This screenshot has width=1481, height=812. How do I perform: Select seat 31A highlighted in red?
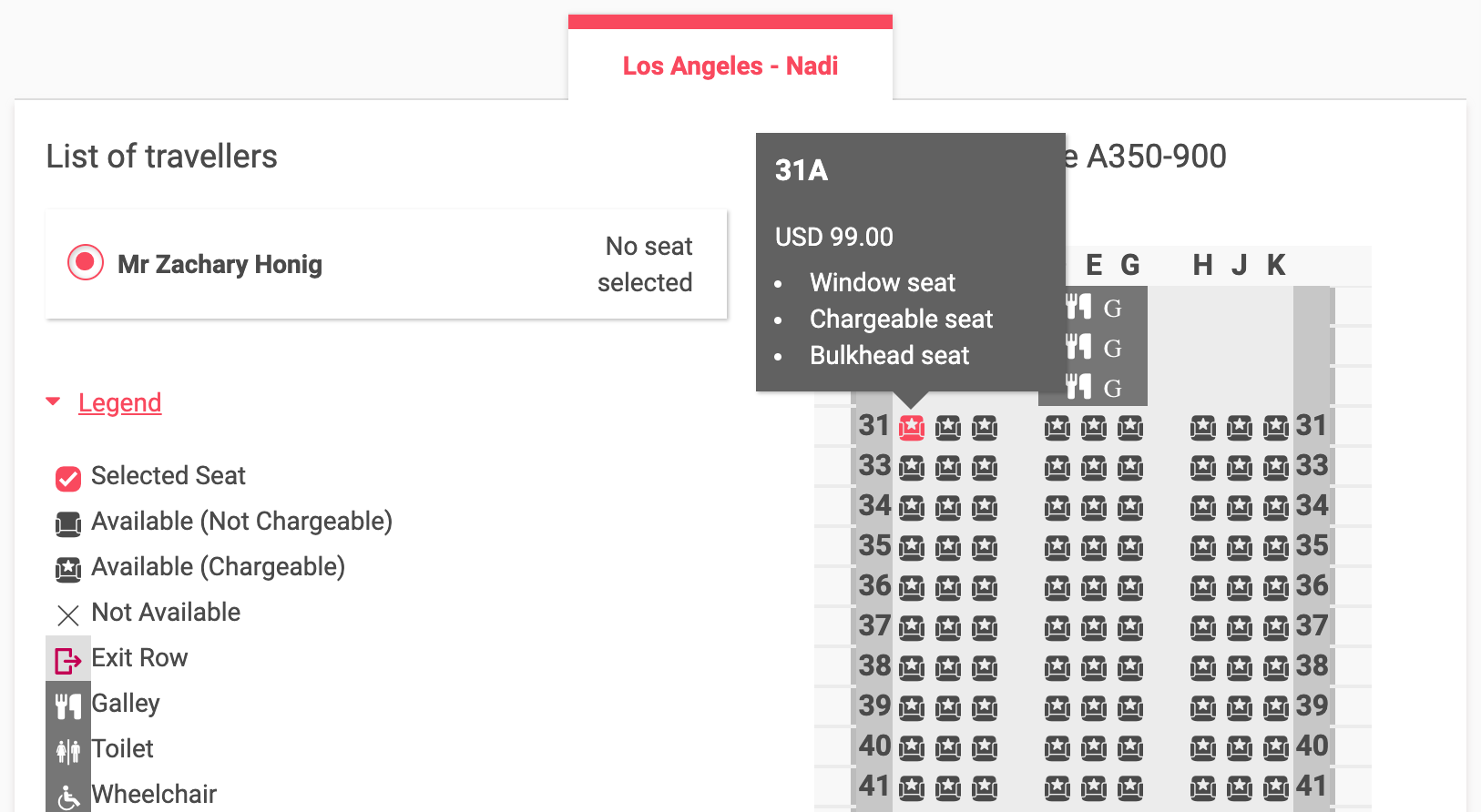[x=912, y=427]
